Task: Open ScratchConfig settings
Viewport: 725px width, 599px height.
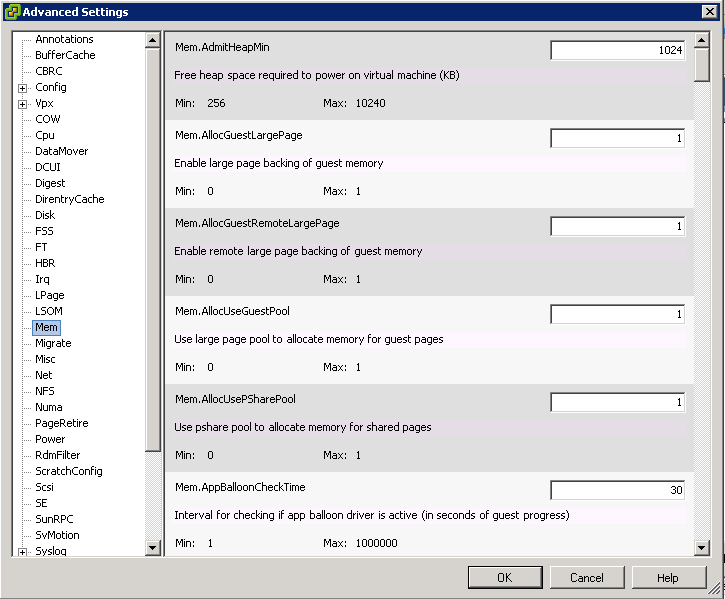Action: tap(69, 471)
